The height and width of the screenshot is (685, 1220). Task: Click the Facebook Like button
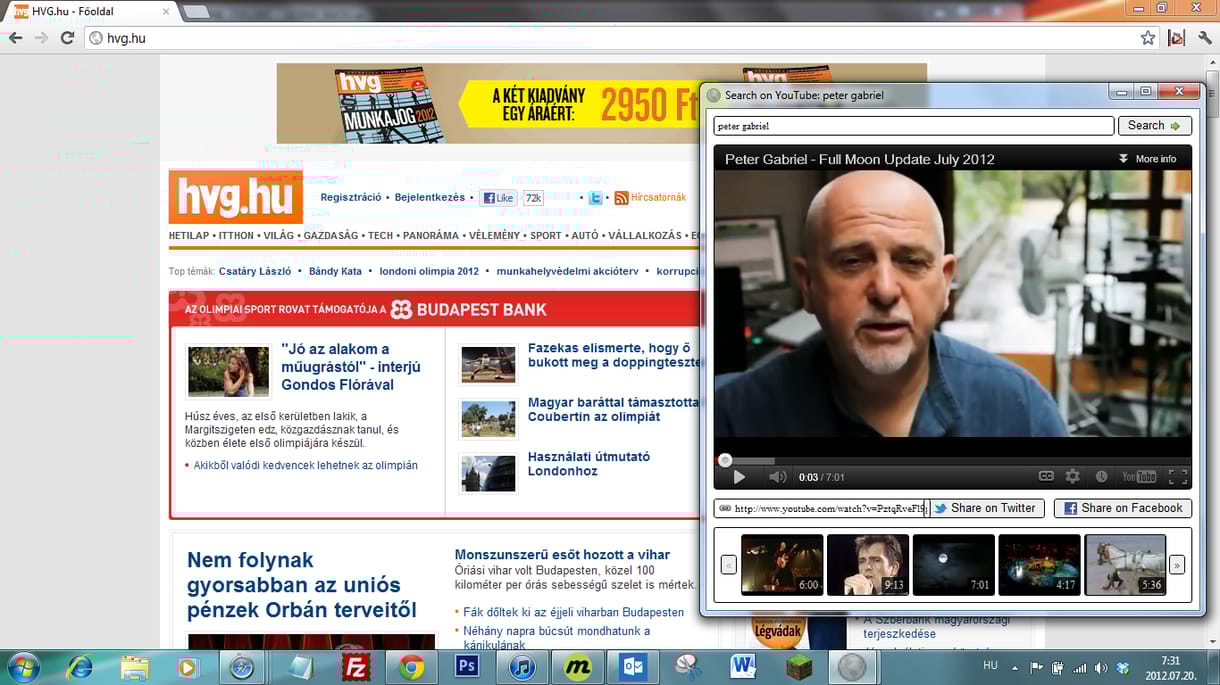(498, 198)
